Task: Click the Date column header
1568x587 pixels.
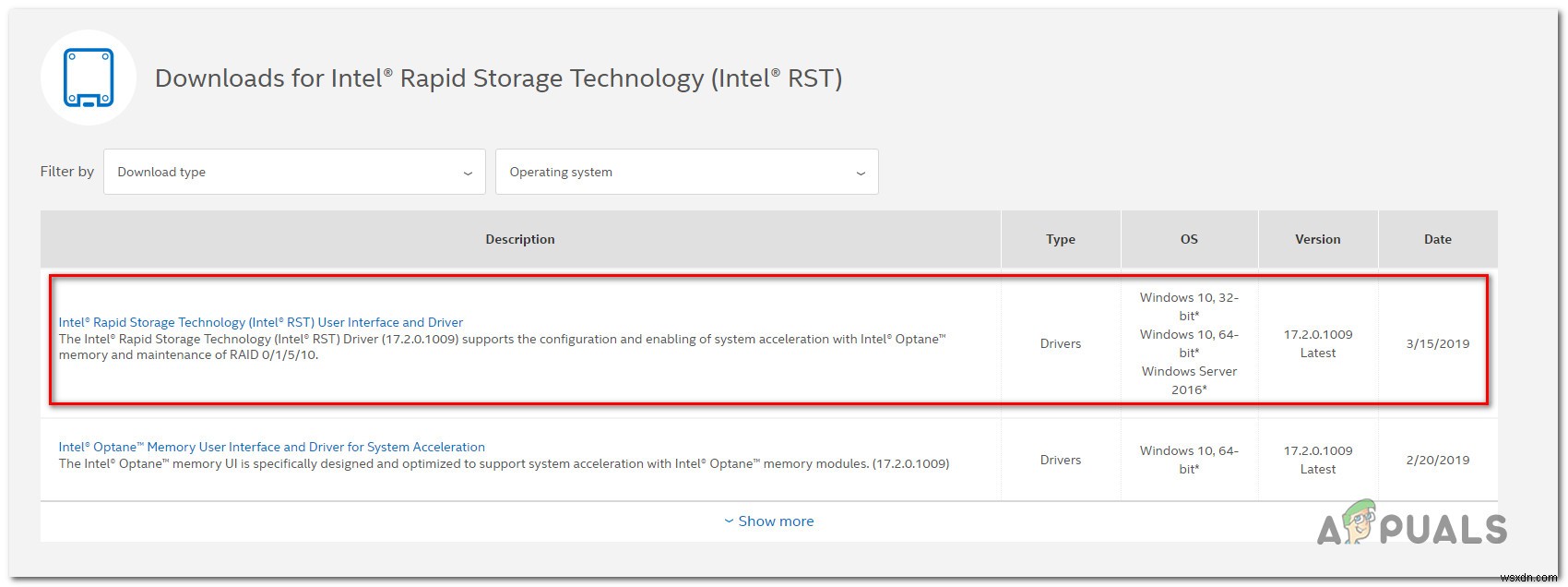Action: click(x=1437, y=239)
